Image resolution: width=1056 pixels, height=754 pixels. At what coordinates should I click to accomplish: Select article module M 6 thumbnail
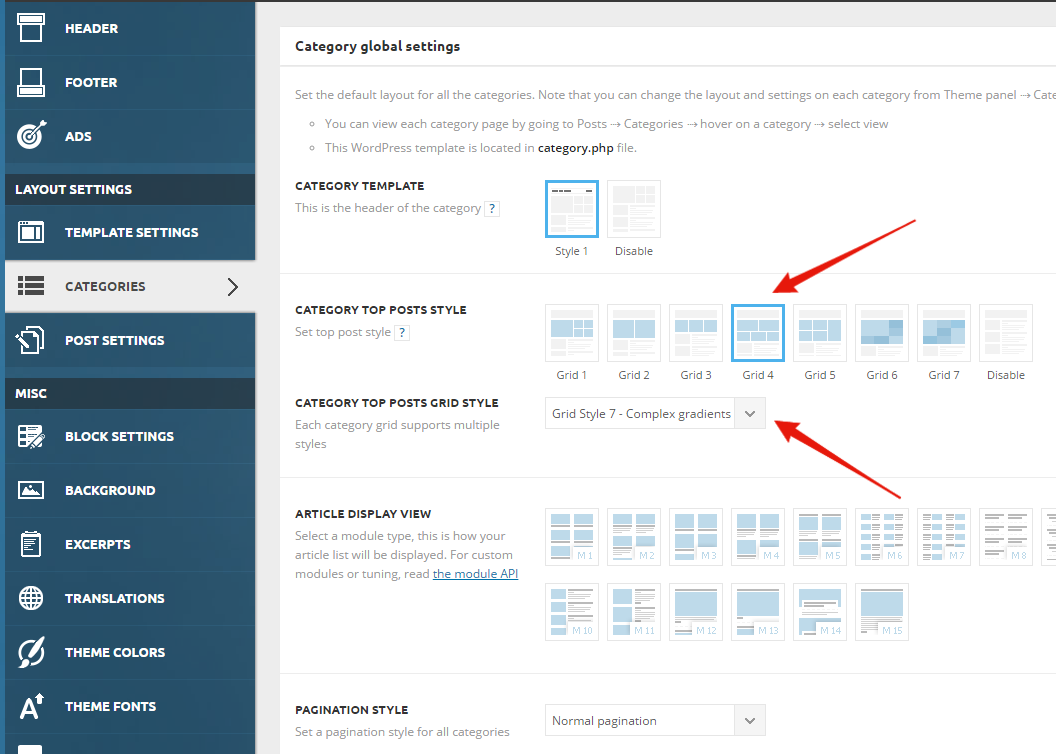[882, 537]
